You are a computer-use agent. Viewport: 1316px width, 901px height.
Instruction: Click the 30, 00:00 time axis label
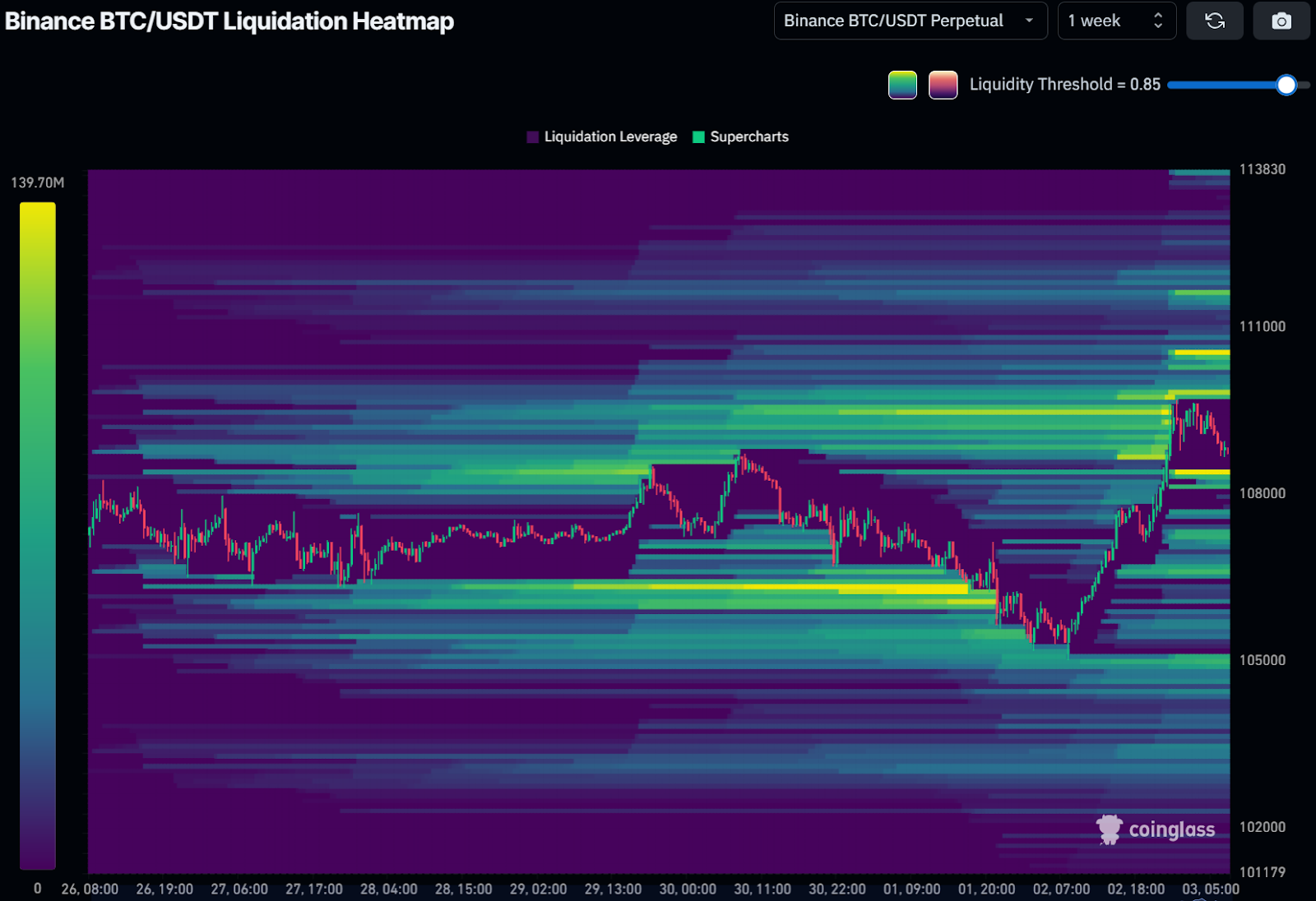click(x=688, y=889)
